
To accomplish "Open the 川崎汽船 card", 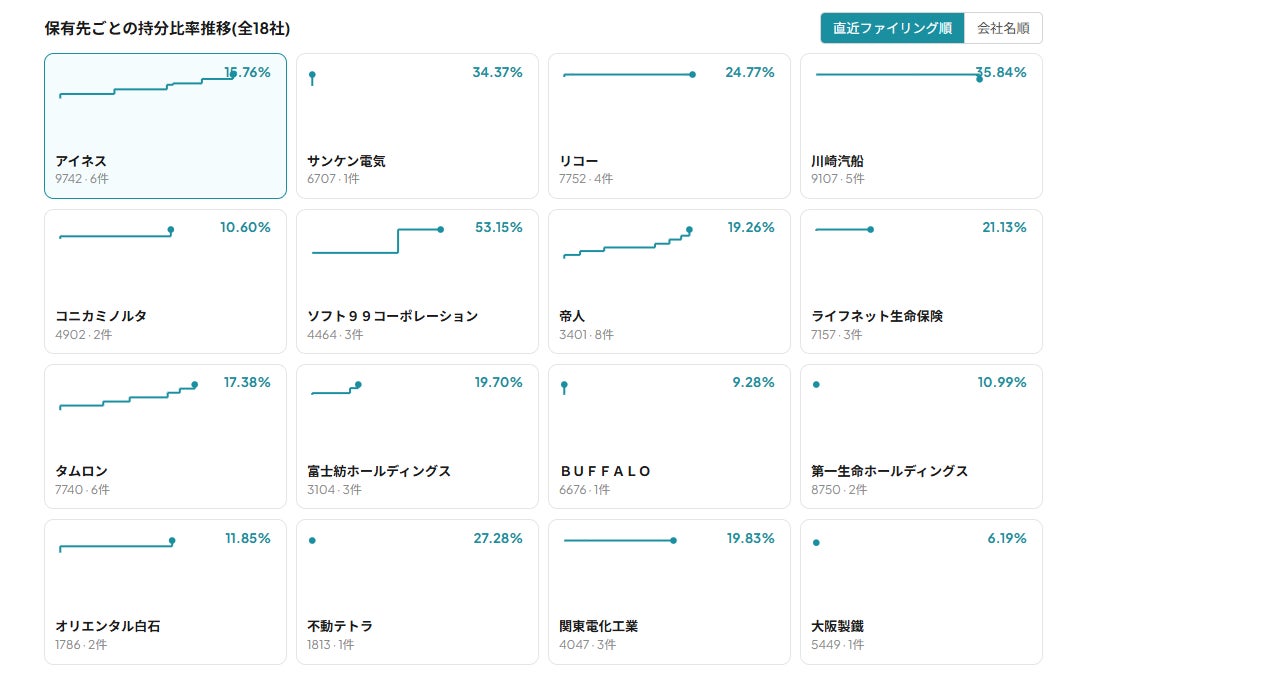I will point(921,126).
